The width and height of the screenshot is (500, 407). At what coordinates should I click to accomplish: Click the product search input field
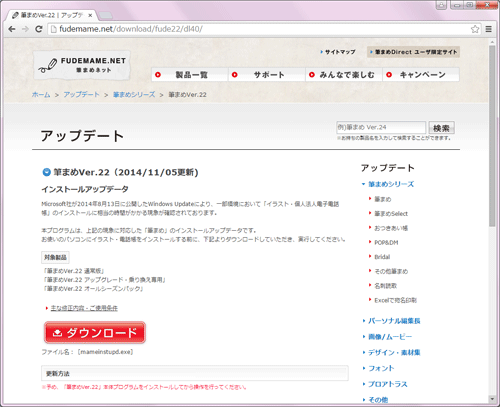pos(381,127)
